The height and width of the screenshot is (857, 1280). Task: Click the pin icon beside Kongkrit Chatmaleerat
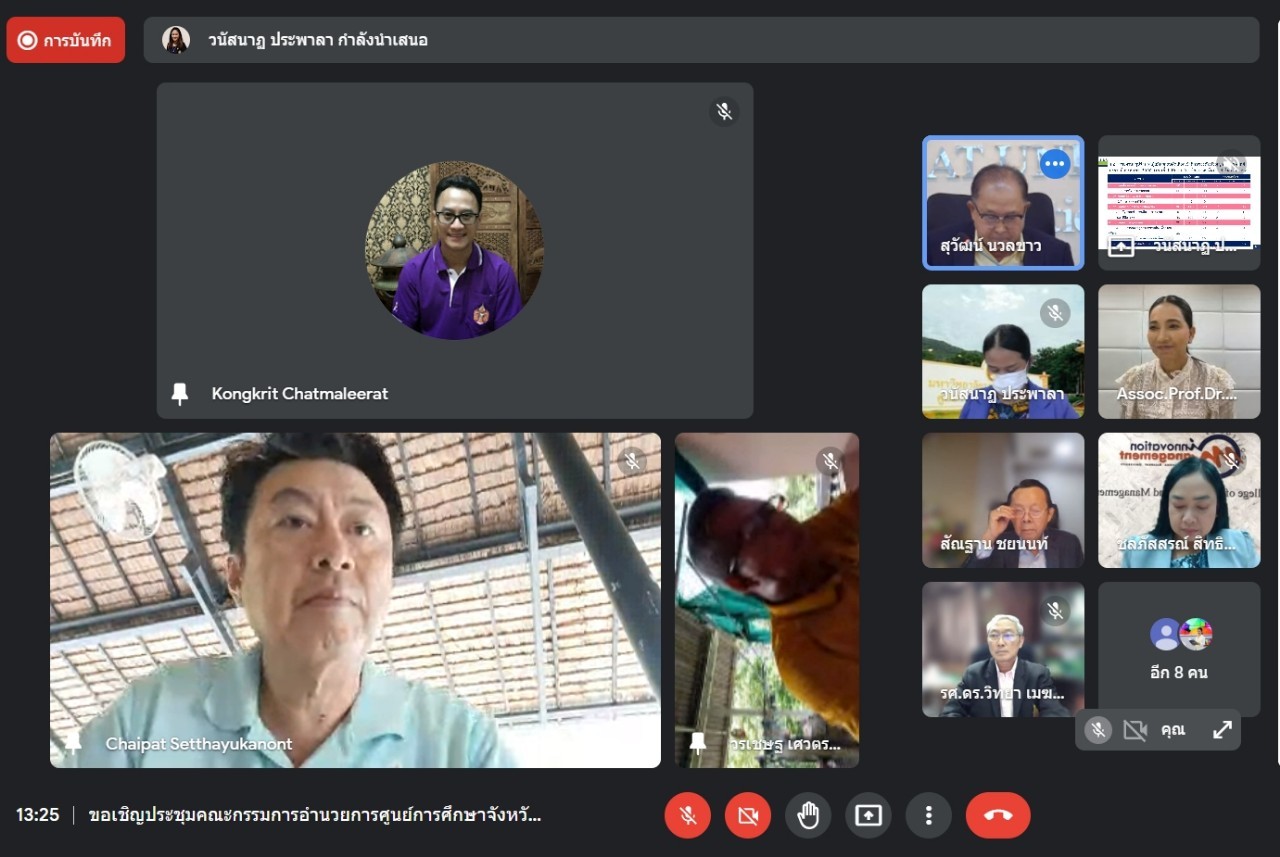click(x=180, y=394)
